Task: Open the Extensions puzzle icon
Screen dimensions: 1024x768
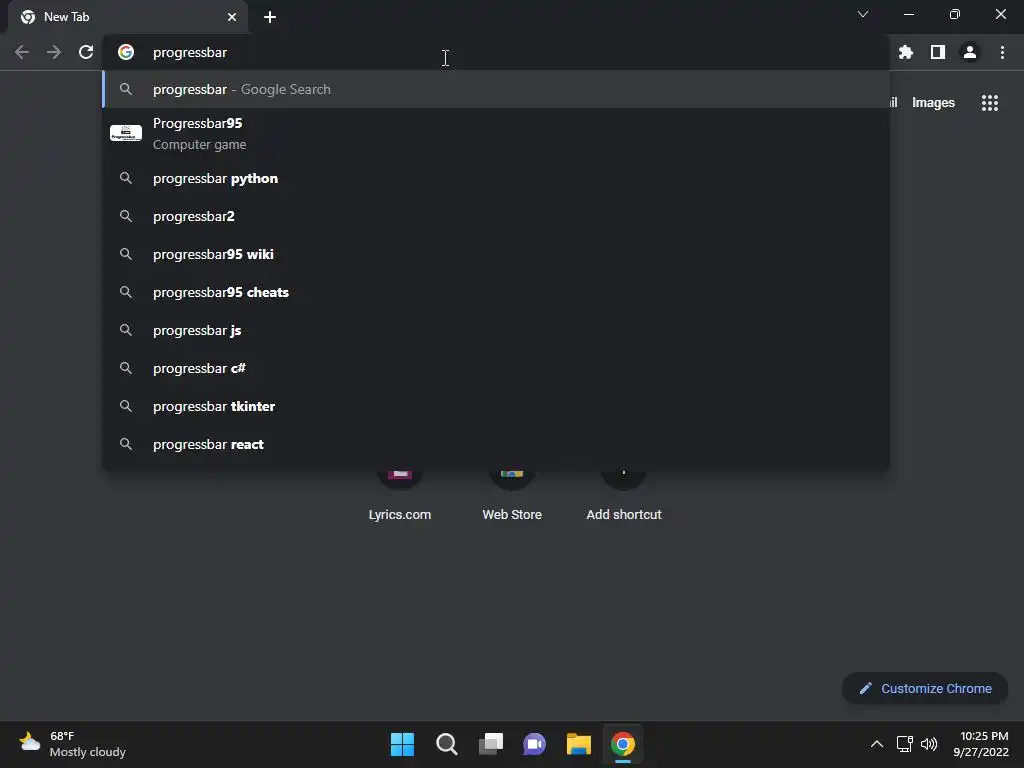Action: [x=906, y=52]
